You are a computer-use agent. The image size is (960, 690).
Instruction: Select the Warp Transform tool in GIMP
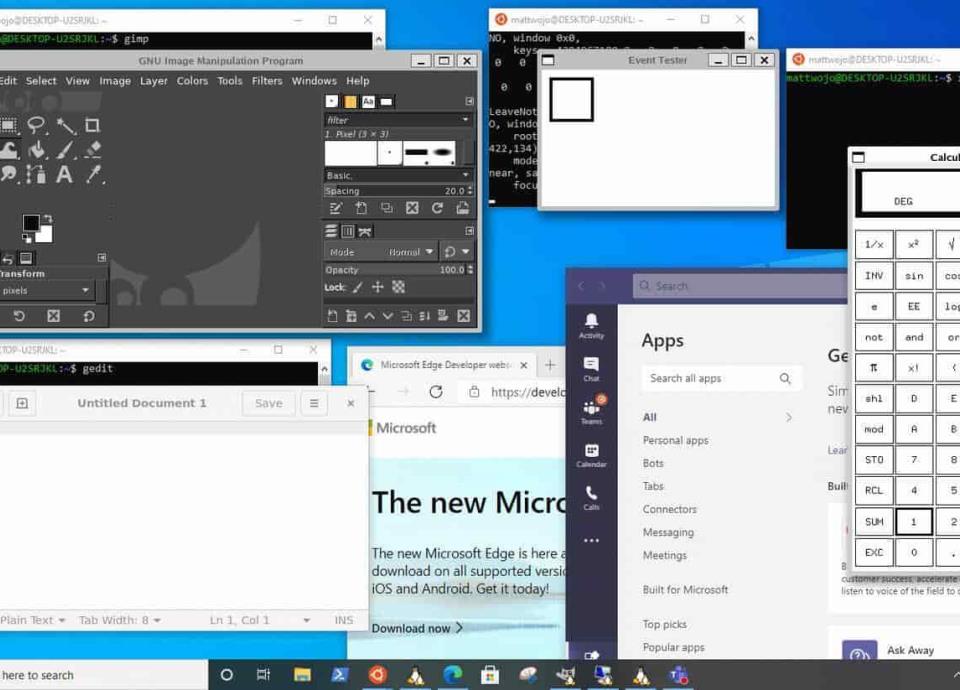click(9, 150)
